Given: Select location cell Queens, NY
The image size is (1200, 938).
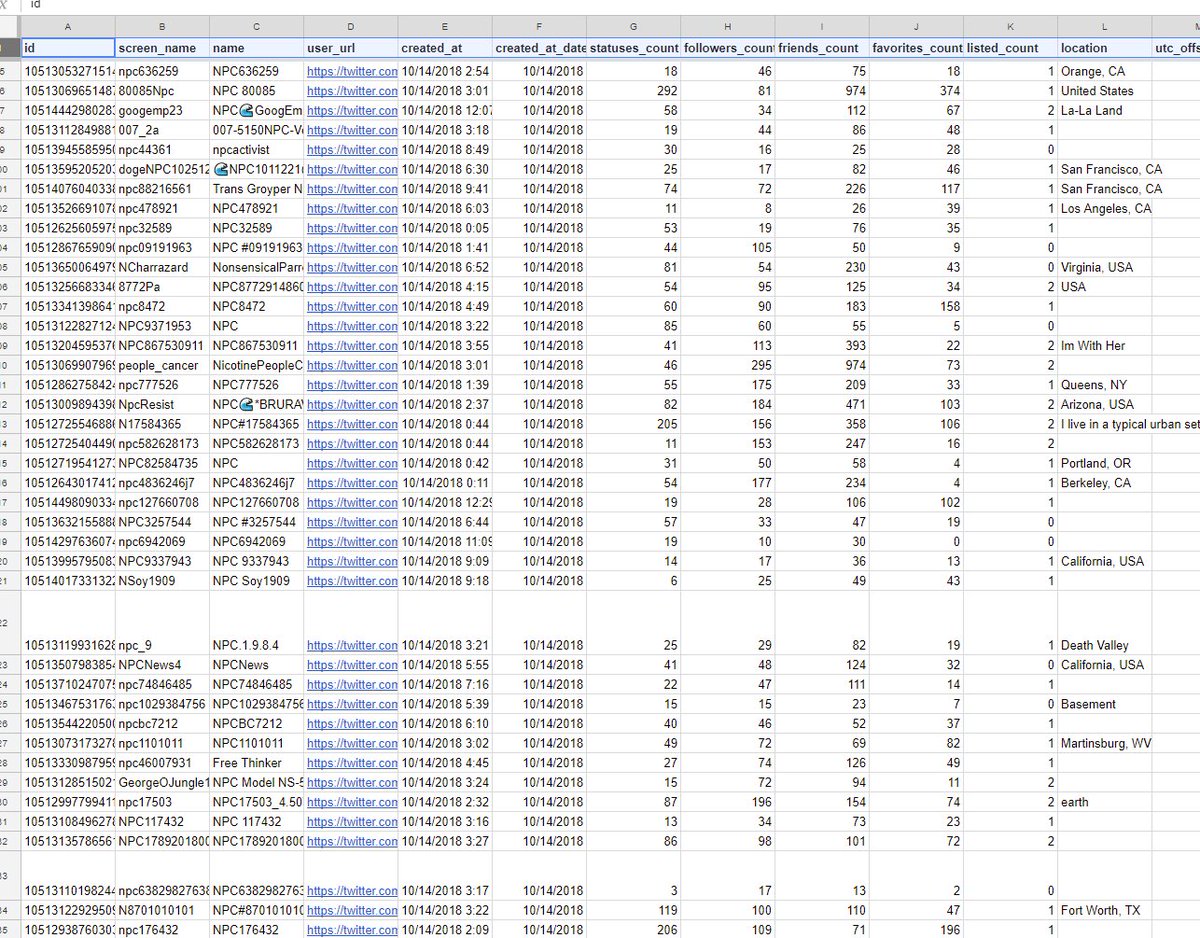Looking at the screenshot, I should click(1105, 385).
